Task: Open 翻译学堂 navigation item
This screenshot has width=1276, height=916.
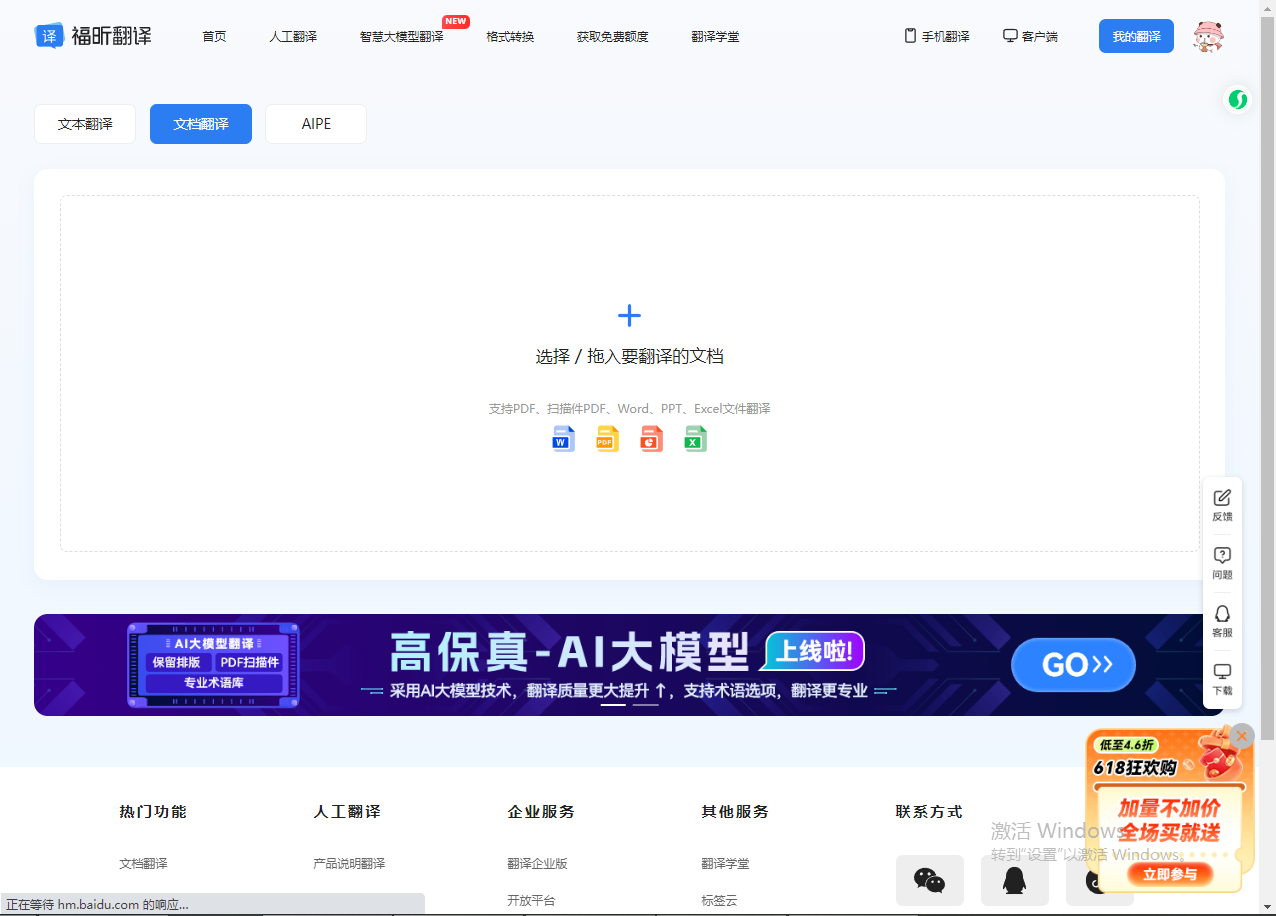Action: 715,36
